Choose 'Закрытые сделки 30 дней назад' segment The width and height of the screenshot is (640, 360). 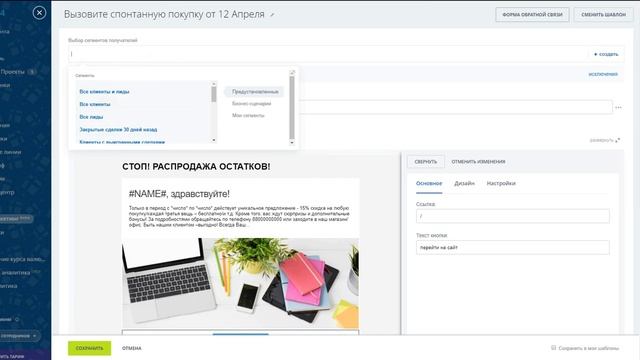click(x=118, y=129)
